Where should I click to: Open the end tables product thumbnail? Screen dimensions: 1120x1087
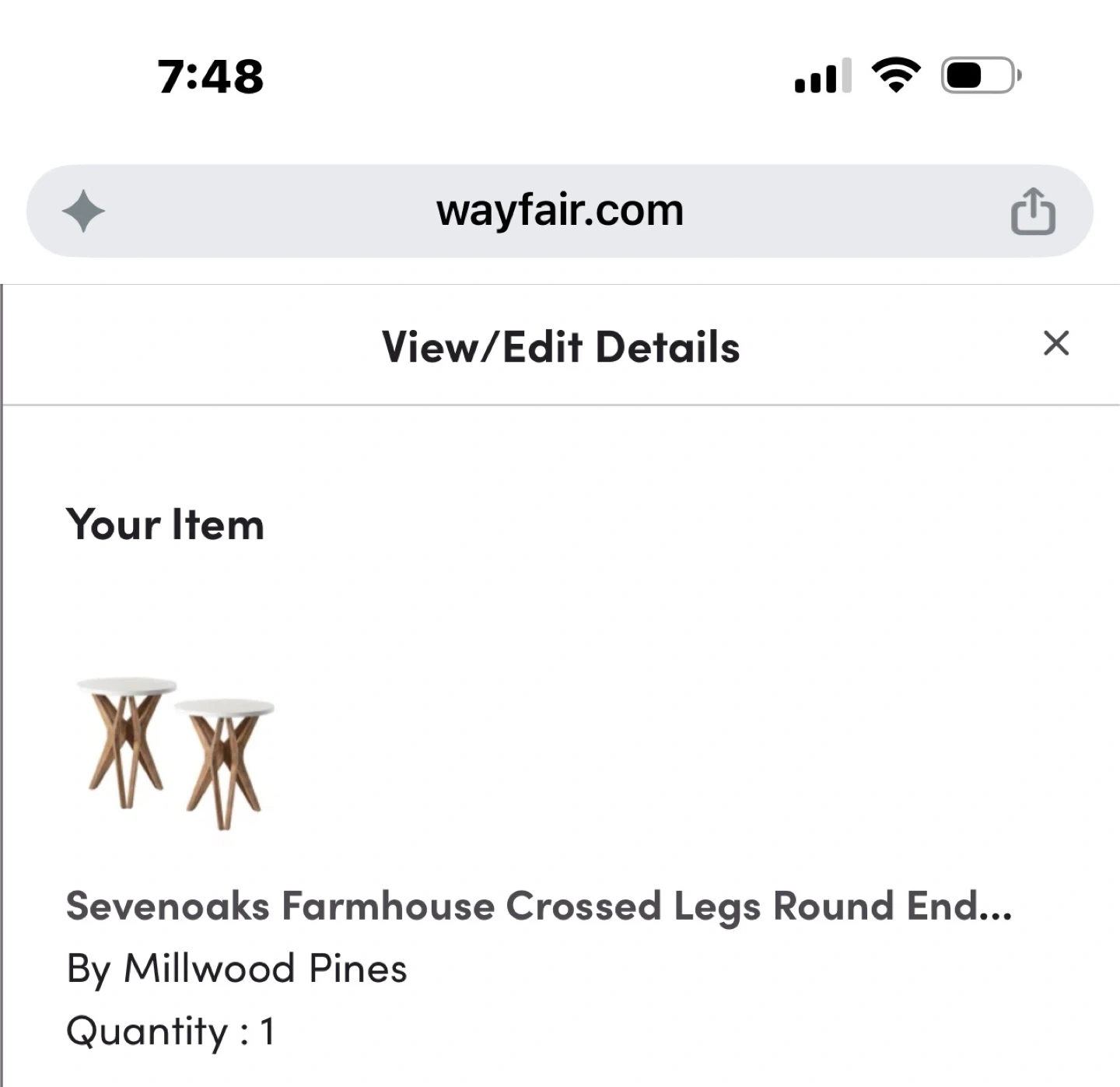tap(176, 752)
